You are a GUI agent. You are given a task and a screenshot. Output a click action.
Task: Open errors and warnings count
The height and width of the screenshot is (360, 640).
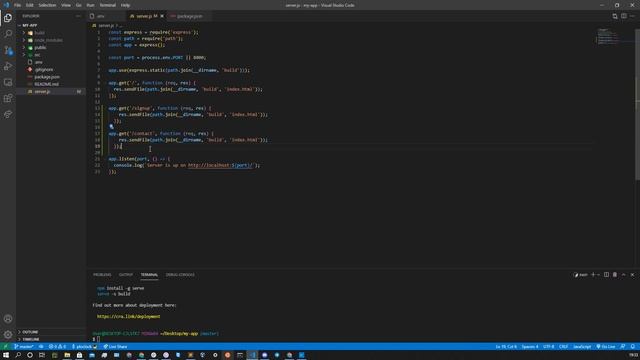[x=57, y=347]
